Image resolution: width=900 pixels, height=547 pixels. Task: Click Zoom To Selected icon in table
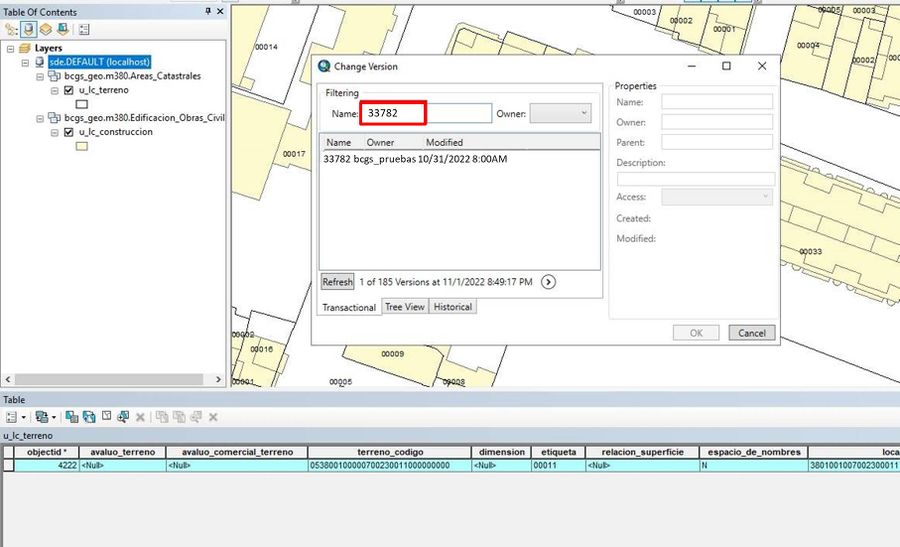click(x=123, y=417)
